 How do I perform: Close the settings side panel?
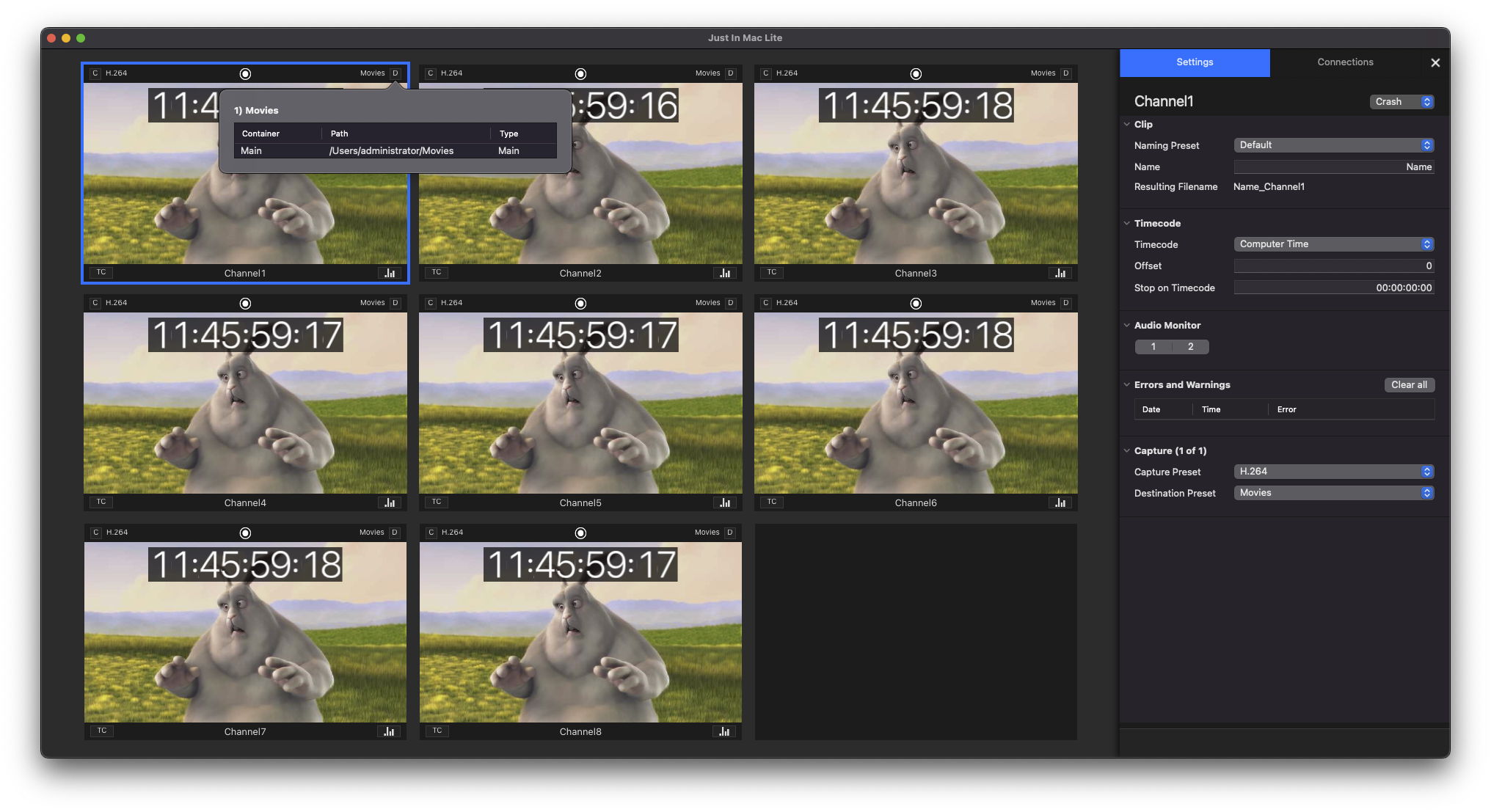[x=1435, y=63]
